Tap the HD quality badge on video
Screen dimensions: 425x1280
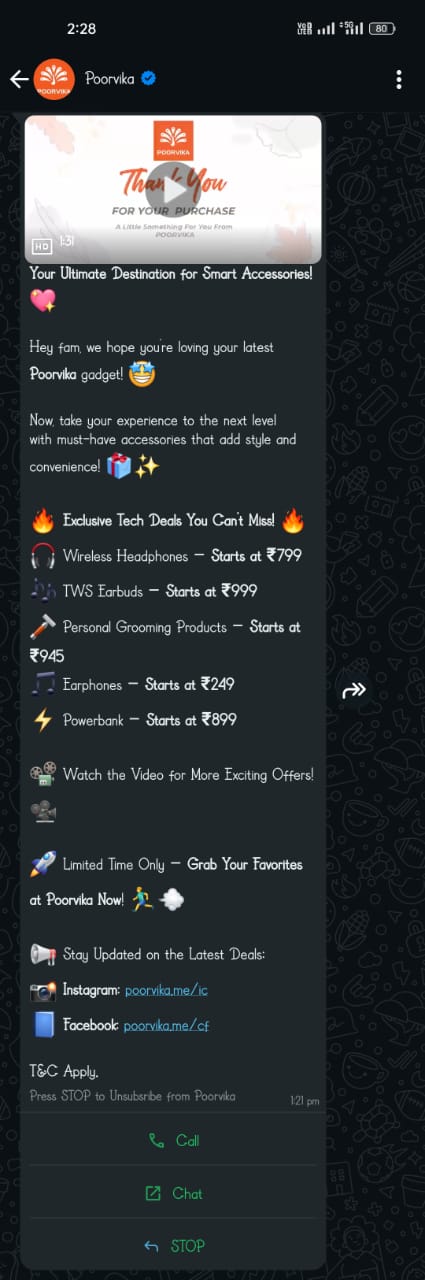[x=42, y=244]
